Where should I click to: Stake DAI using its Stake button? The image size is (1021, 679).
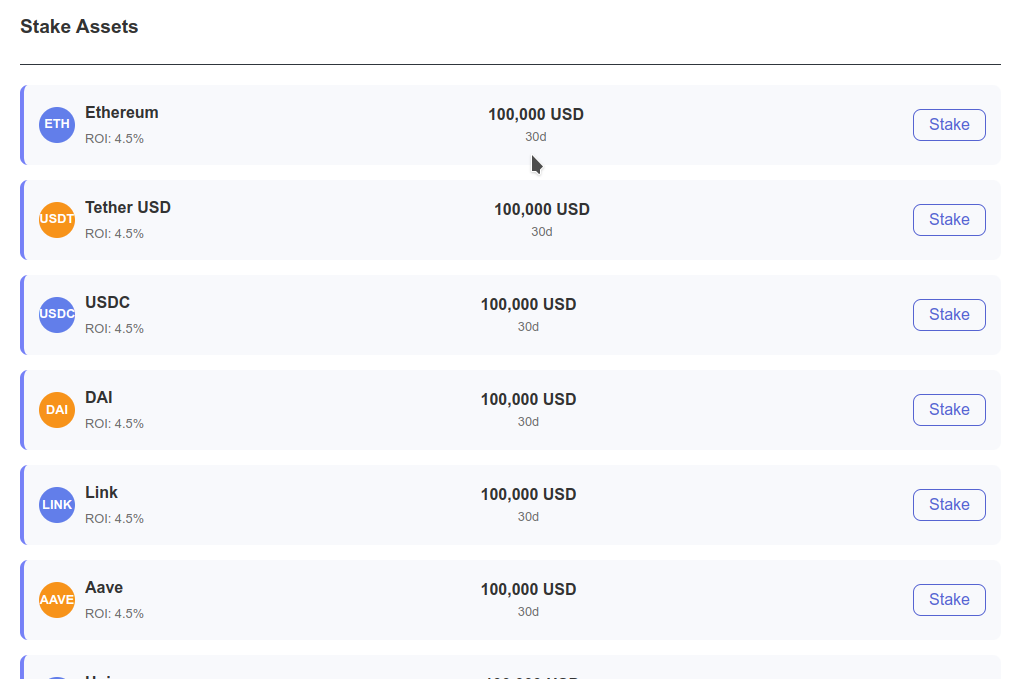click(949, 409)
